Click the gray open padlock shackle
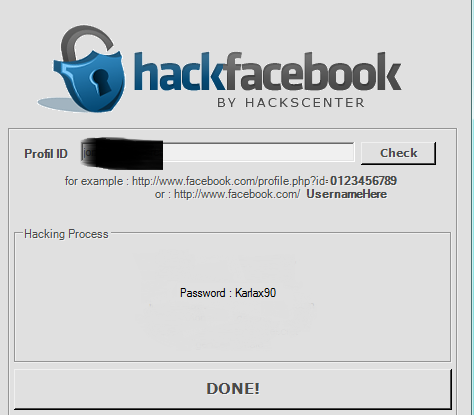 tap(87, 41)
